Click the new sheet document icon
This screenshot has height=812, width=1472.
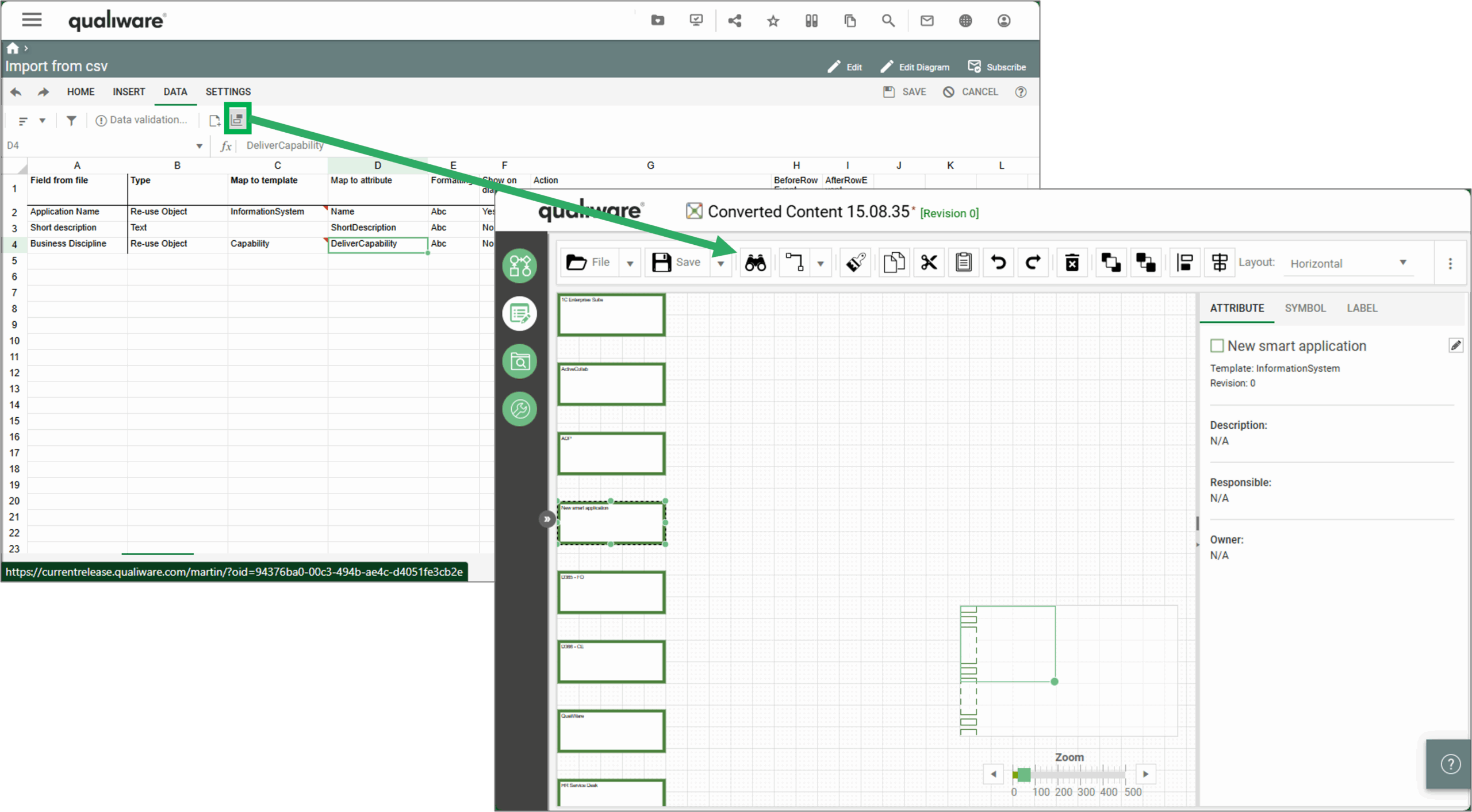pos(215,120)
